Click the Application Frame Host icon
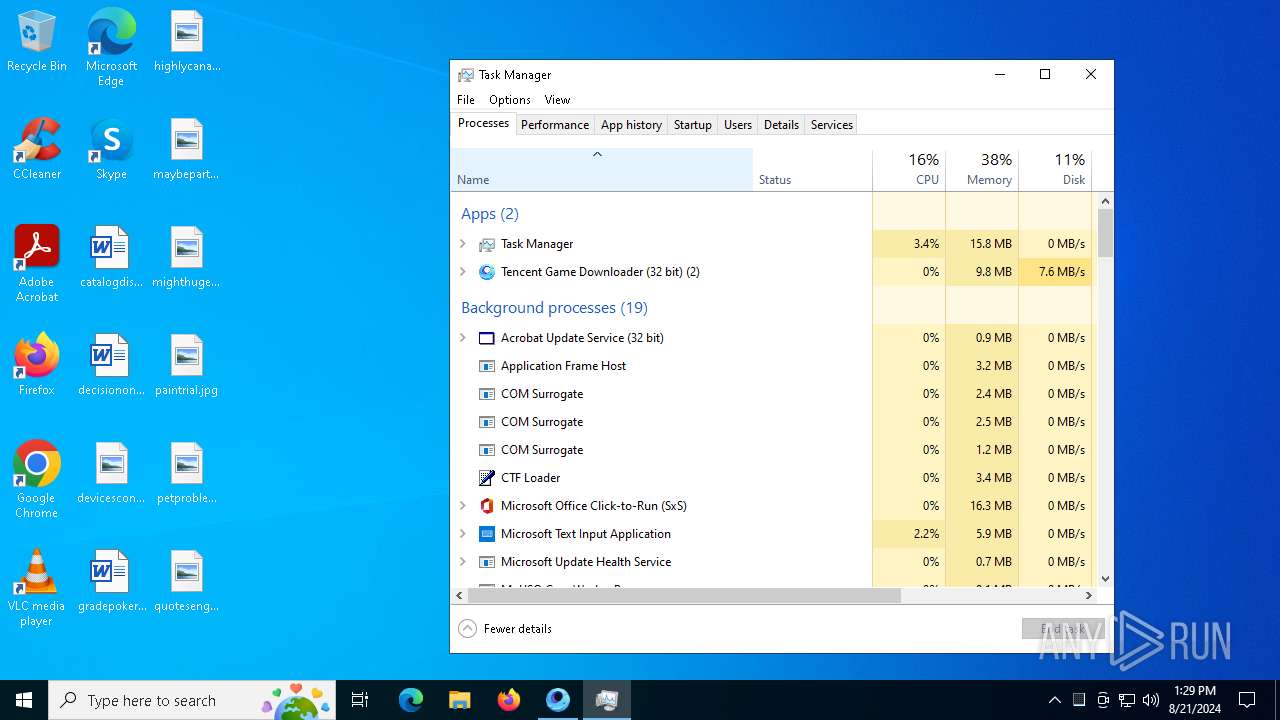1280x720 pixels. [487, 366]
